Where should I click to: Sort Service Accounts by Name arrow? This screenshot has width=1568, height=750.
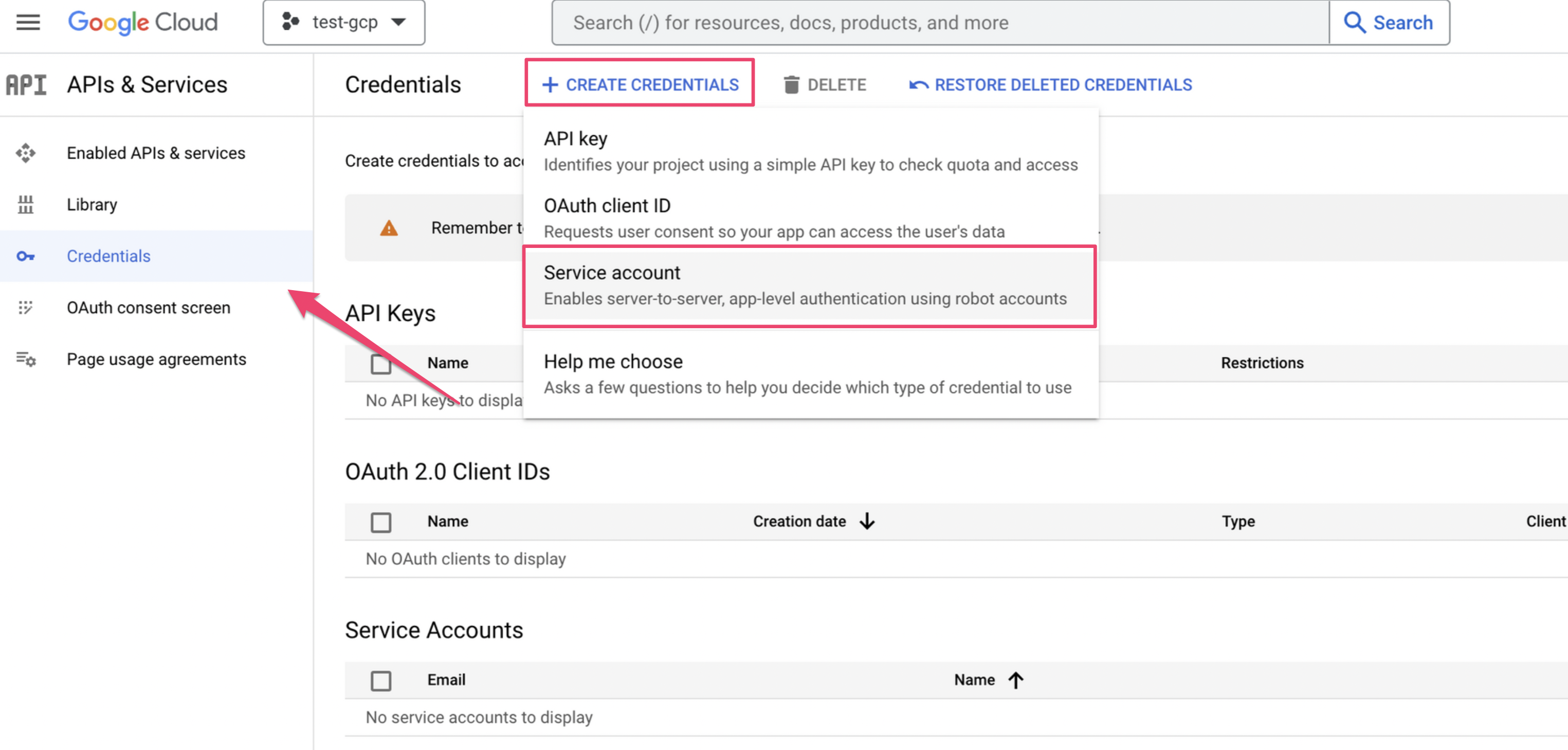coord(1015,680)
